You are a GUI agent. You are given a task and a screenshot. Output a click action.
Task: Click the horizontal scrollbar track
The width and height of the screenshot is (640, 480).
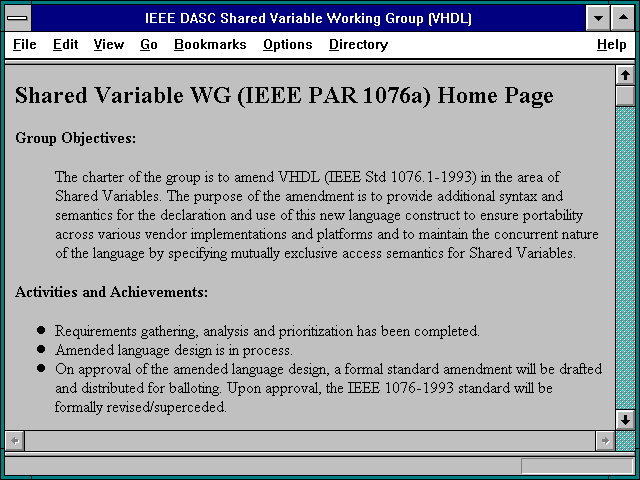point(310,441)
